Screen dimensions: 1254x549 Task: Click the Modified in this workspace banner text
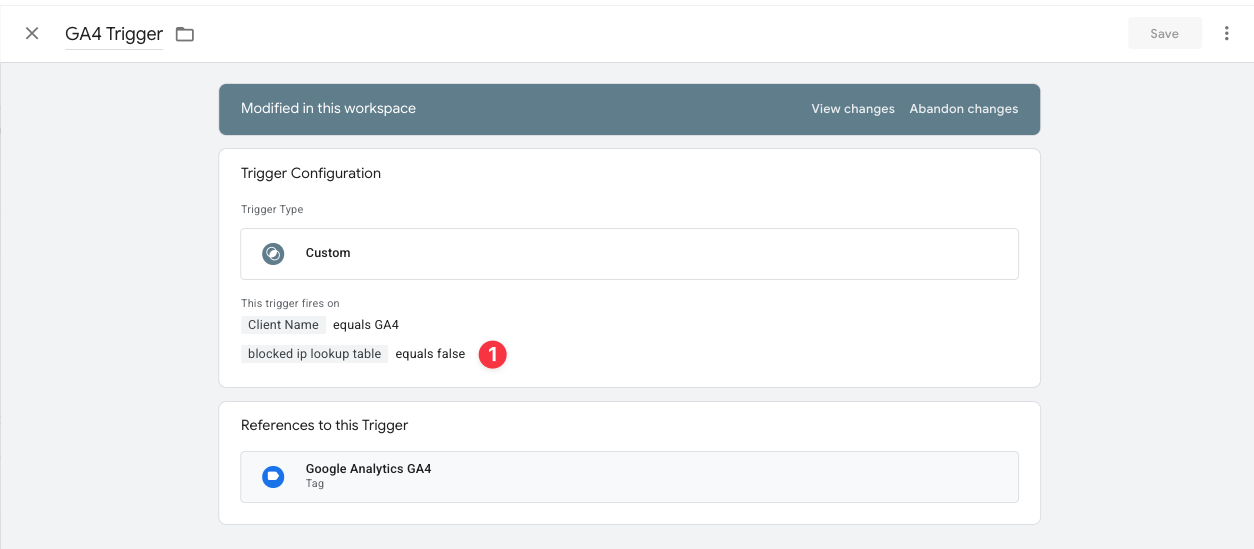pos(328,109)
